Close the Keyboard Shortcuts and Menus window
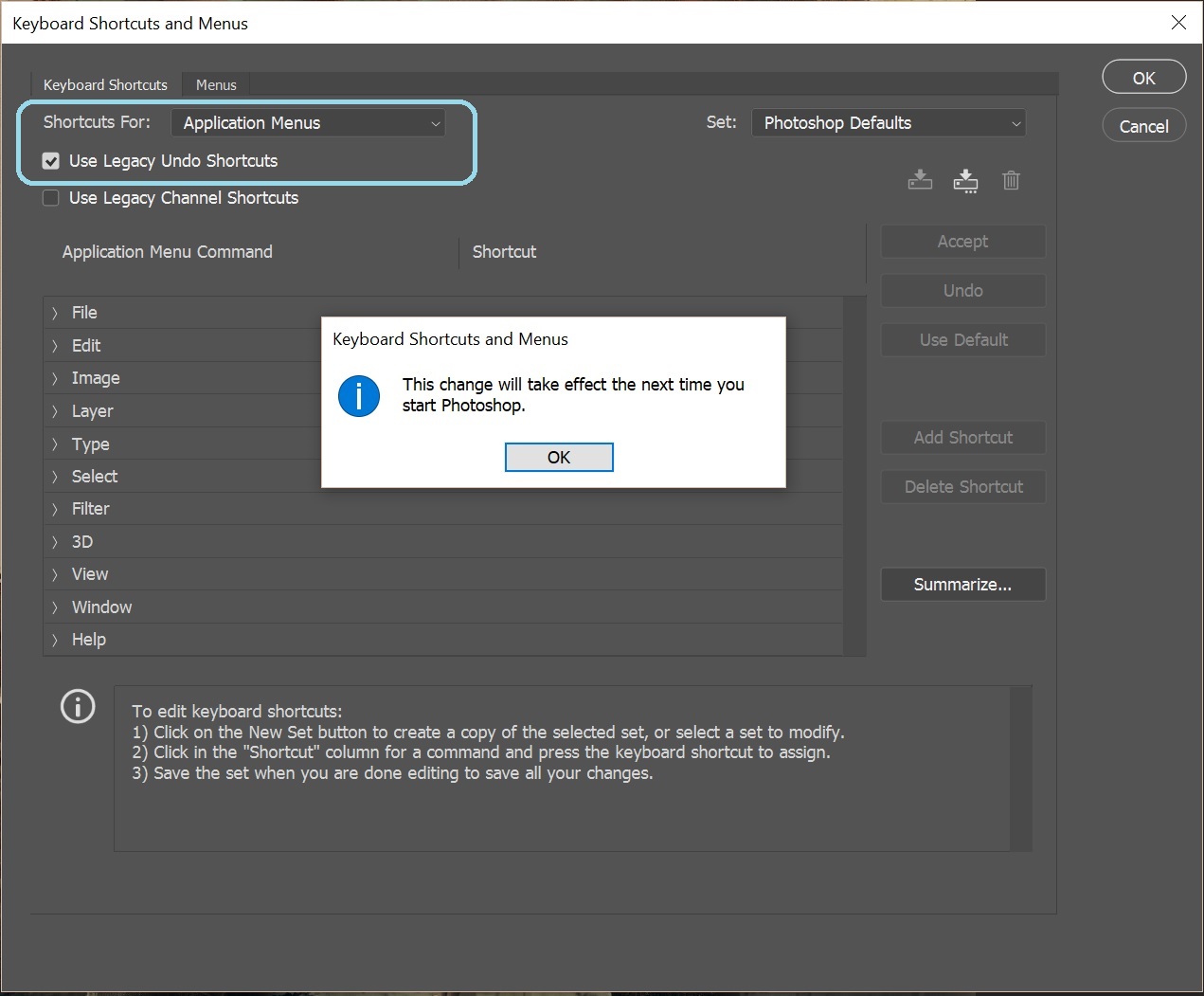 1178,22
